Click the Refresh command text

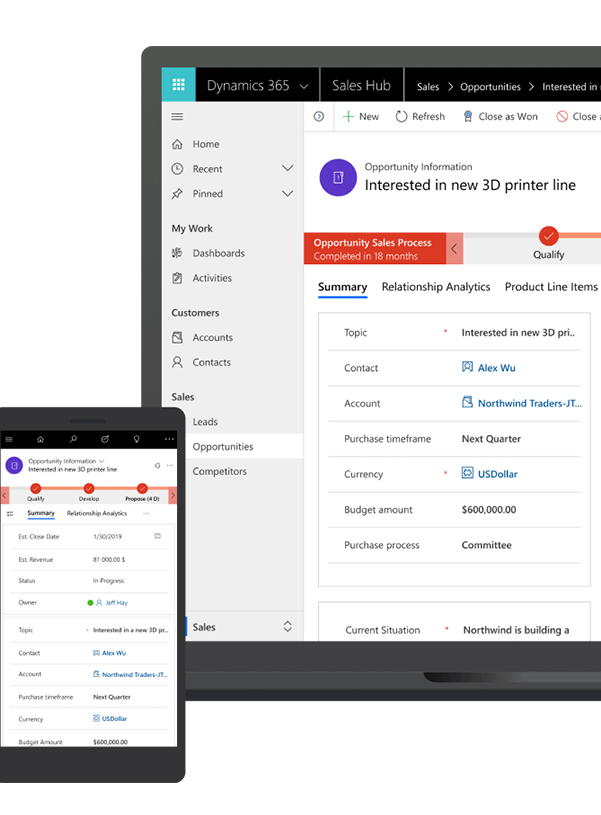[x=428, y=116]
